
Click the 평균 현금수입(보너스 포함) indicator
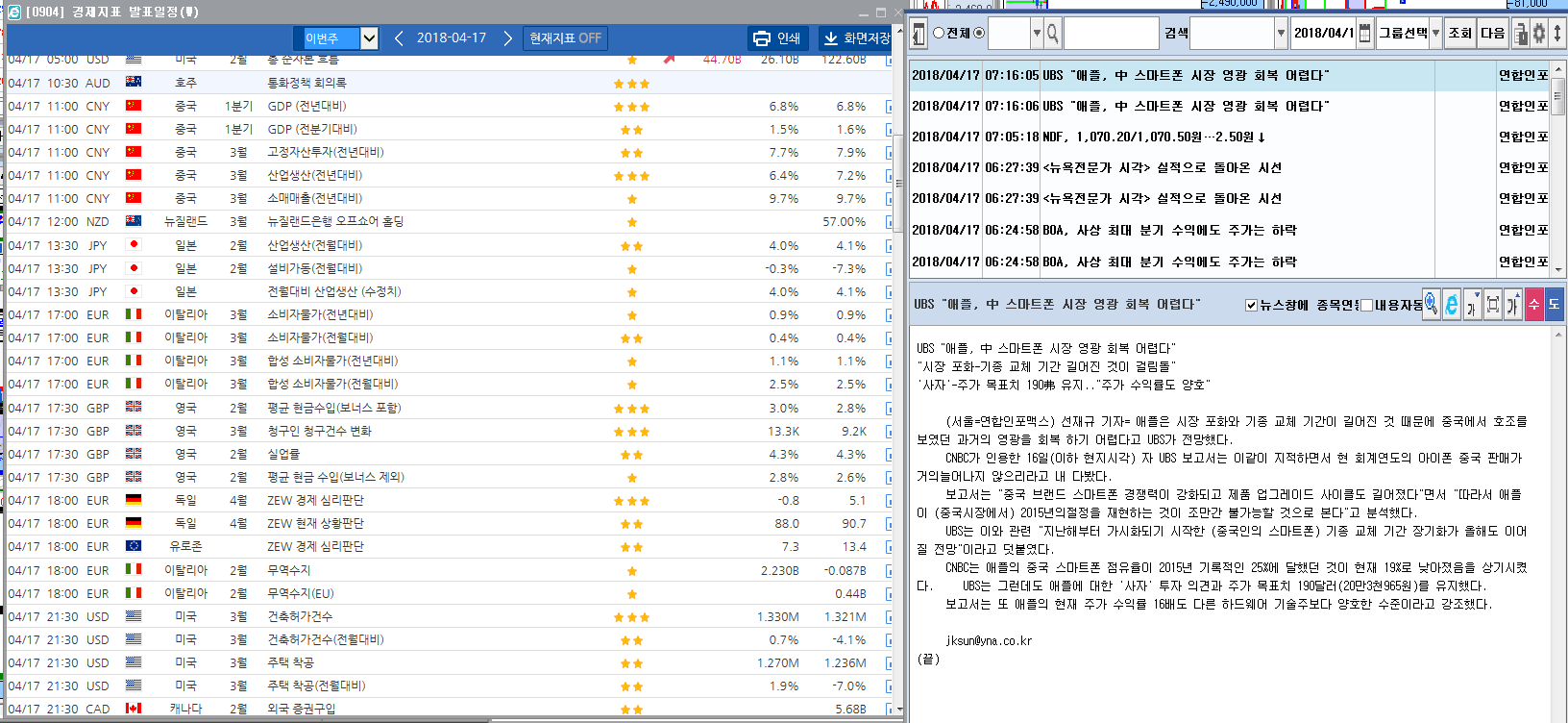point(334,409)
